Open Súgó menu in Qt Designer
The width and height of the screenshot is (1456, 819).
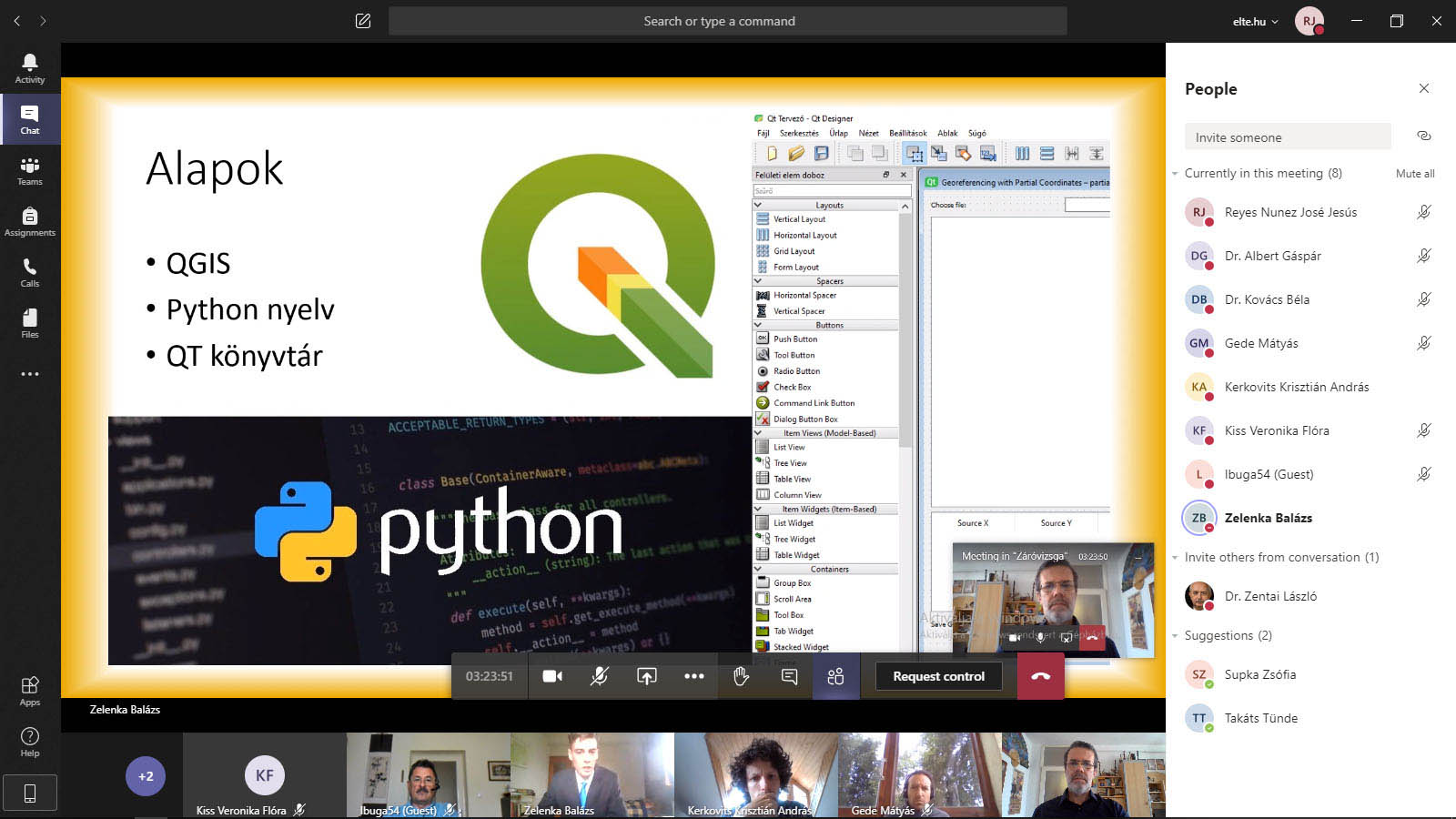click(976, 133)
